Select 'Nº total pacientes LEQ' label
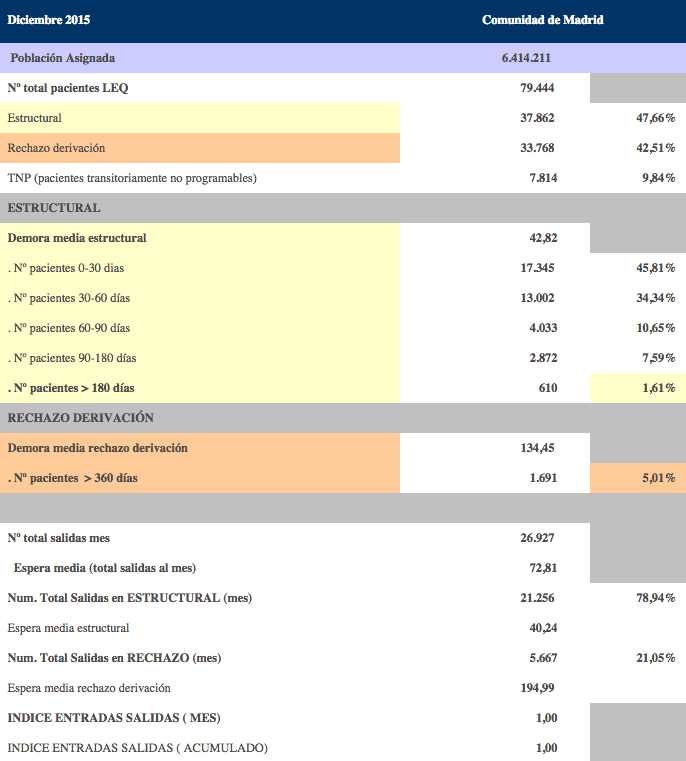The image size is (686, 761). pos(68,88)
